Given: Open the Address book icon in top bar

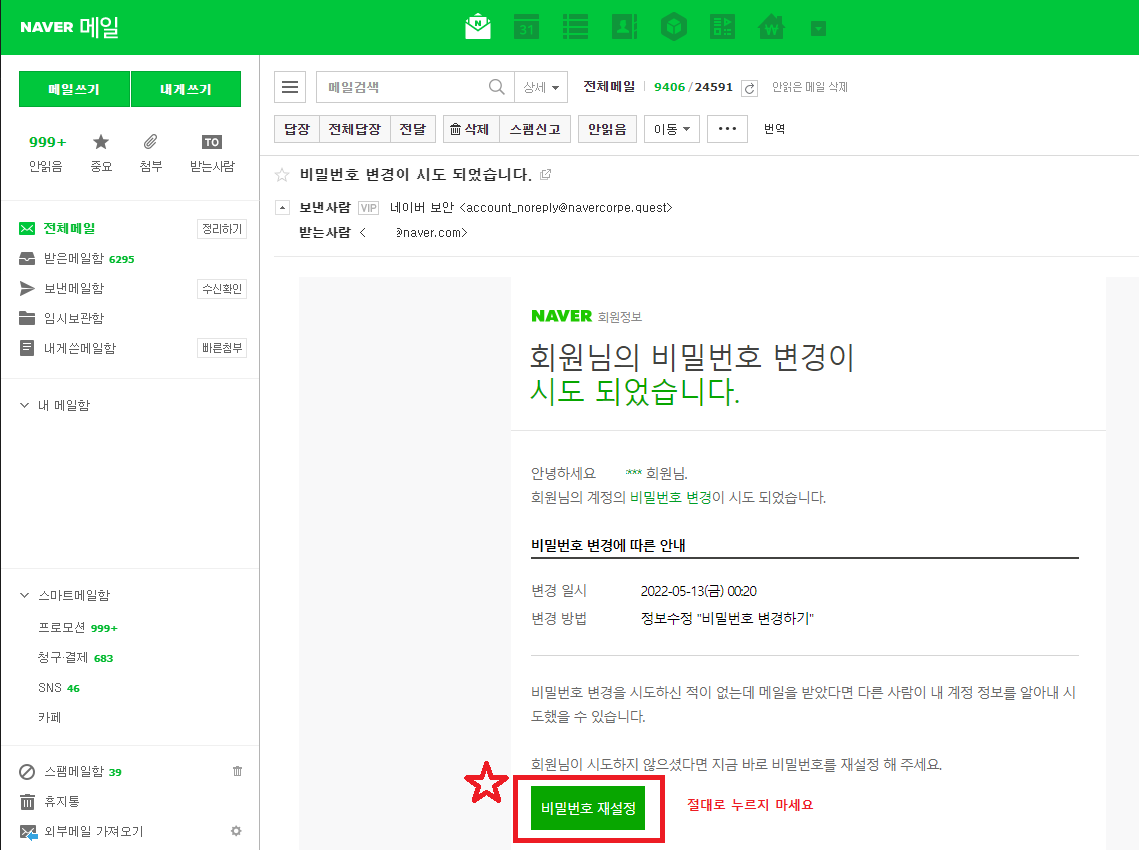Looking at the screenshot, I should pos(624,27).
